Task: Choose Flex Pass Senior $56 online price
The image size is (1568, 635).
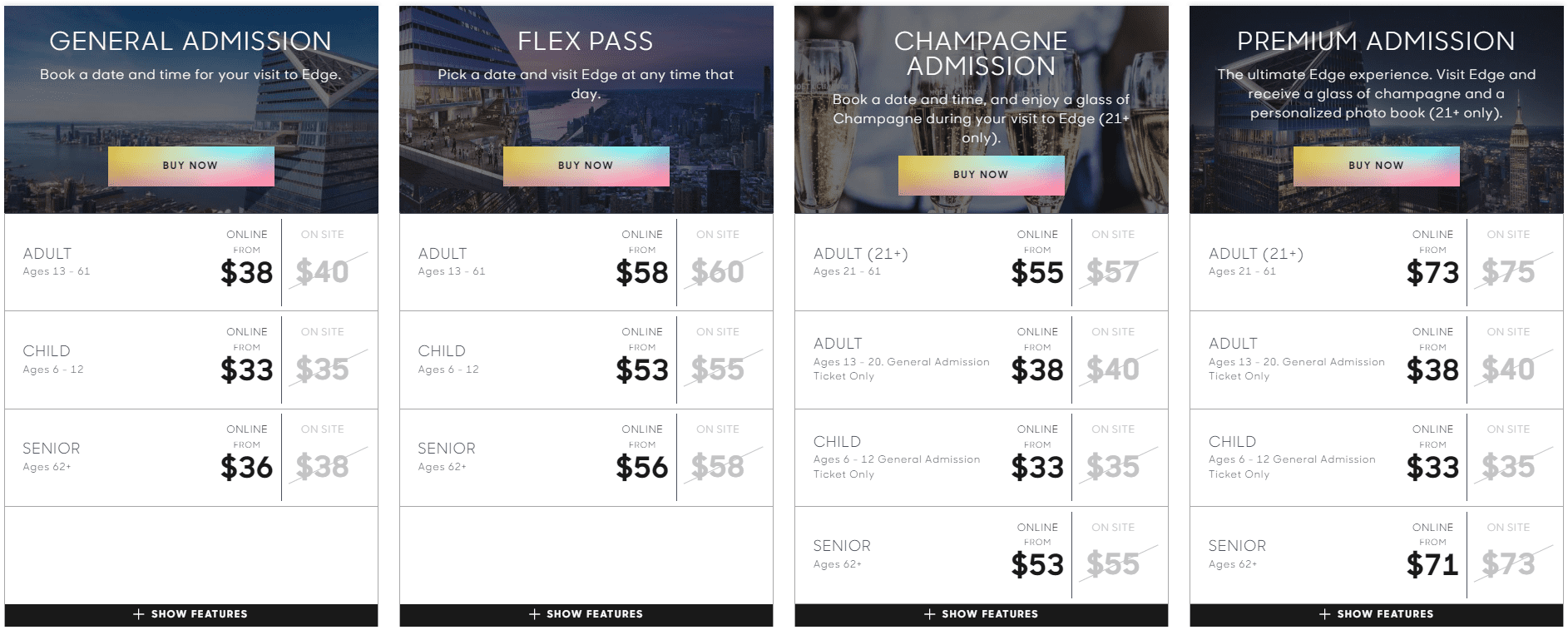Action: click(x=641, y=467)
